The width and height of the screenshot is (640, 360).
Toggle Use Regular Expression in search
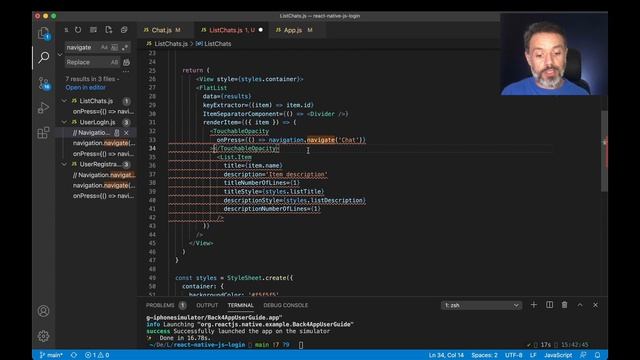(125, 47)
